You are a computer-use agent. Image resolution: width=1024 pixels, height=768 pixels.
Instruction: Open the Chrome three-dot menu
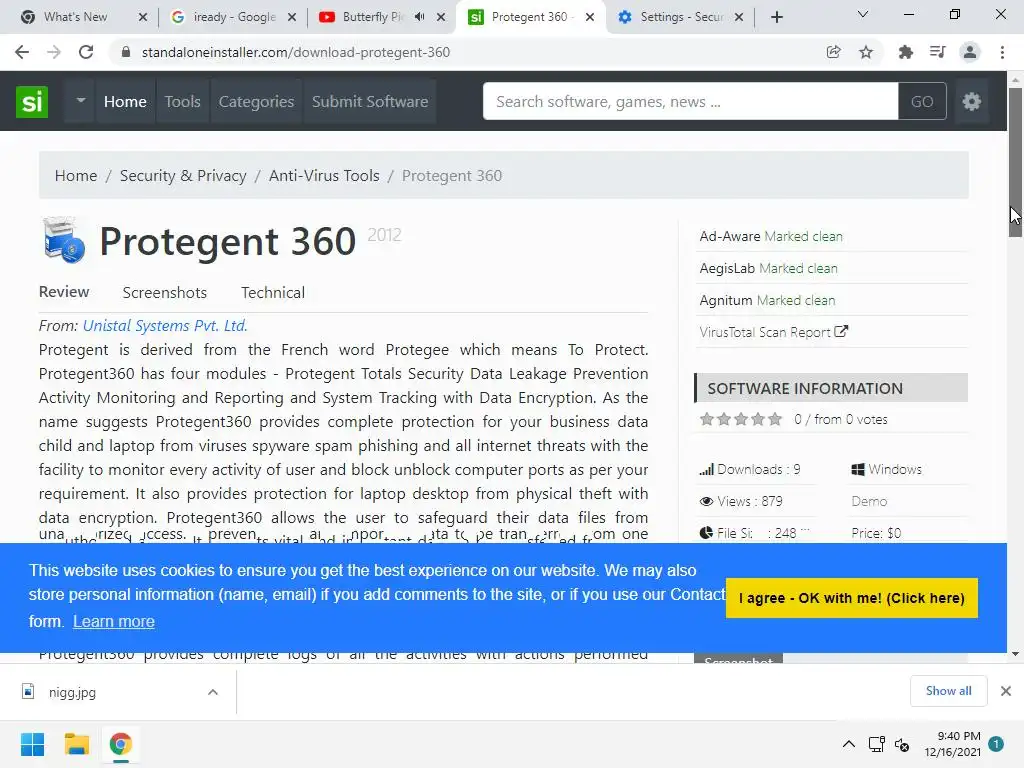coord(1002,52)
